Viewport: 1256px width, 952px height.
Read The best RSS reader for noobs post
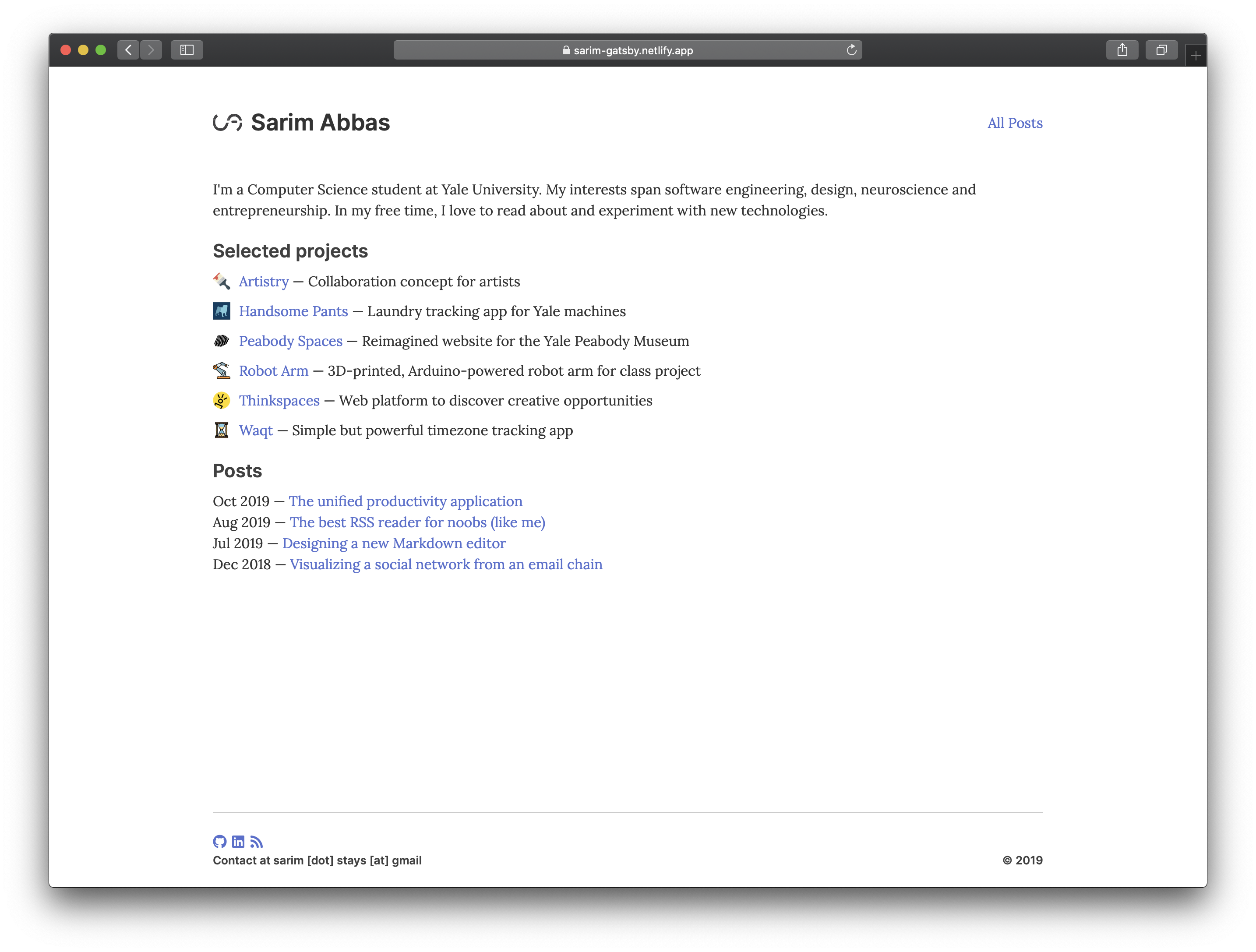pyautogui.click(x=417, y=522)
